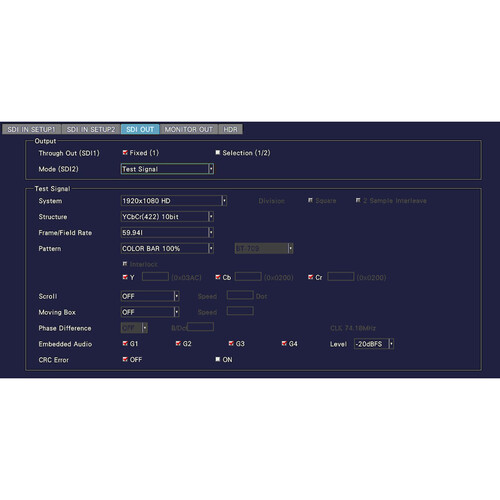Click the Y value input field
Screen dimensions: 500x500
coord(155,277)
